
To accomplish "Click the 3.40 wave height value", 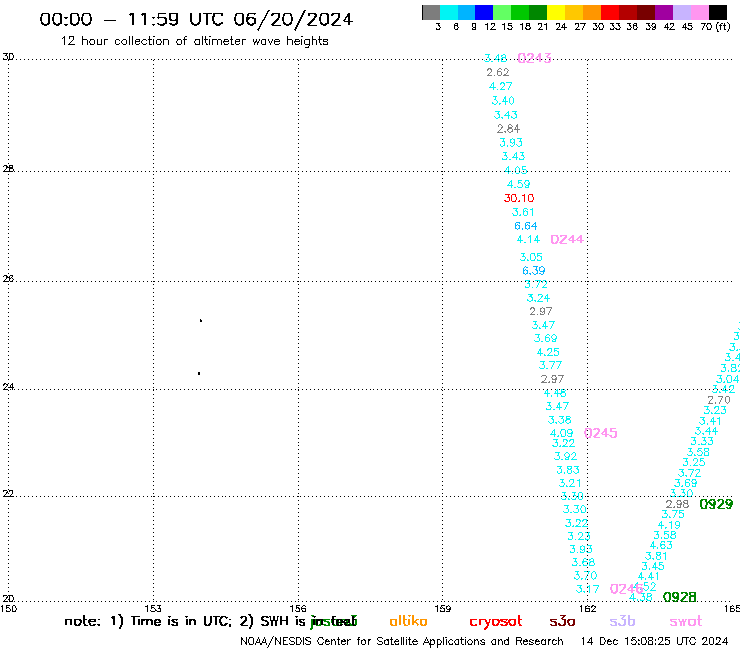I will [503, 101].
